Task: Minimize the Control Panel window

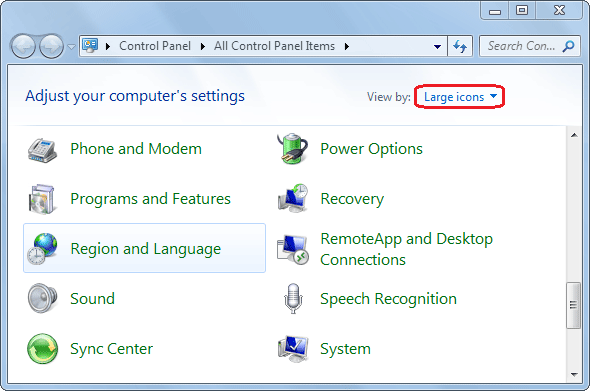Action: 495,11
